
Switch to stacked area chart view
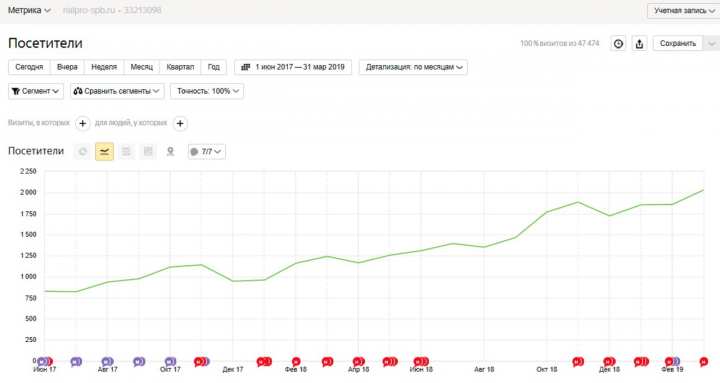pos(126,152)
